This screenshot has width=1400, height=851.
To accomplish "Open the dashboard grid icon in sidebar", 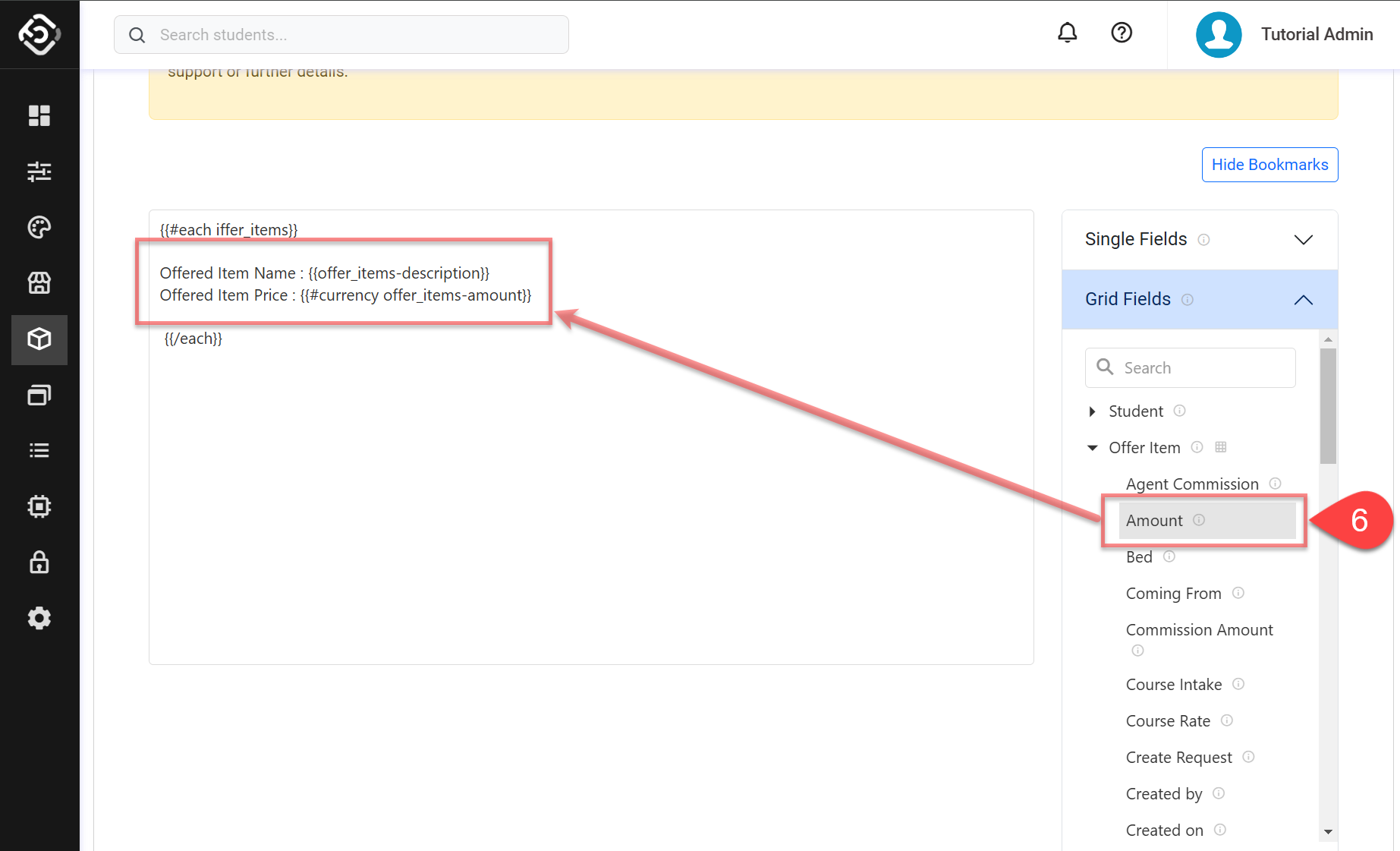I will (39, 115).
